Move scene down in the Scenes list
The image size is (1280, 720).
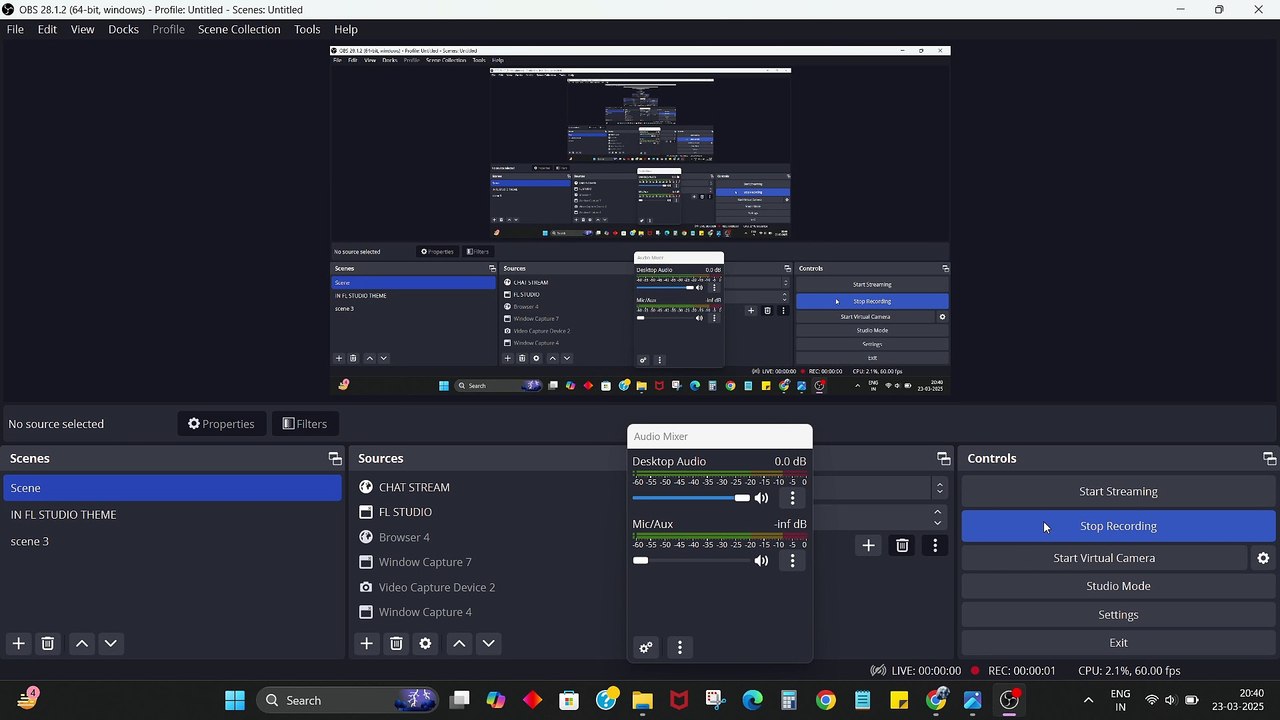(x=111, y=643)
